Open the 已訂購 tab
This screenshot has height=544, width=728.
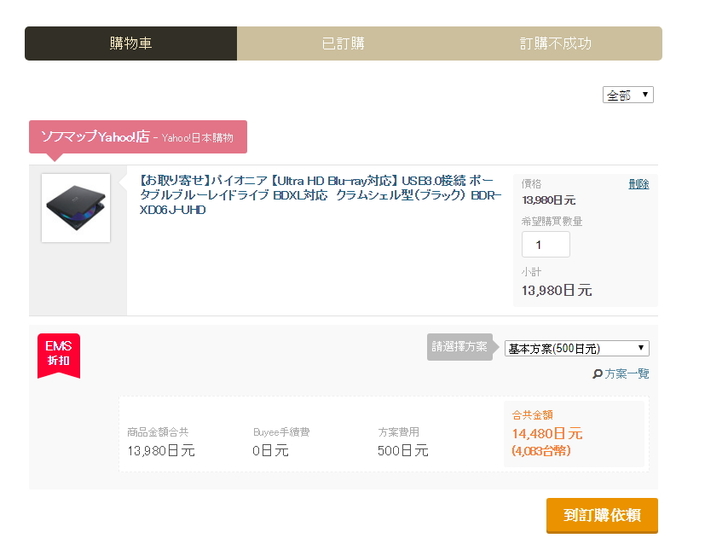[343, 44]
